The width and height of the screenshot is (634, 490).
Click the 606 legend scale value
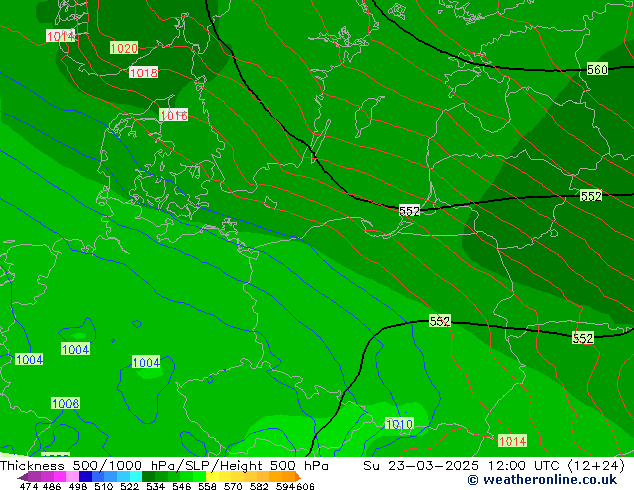[305, 486]
